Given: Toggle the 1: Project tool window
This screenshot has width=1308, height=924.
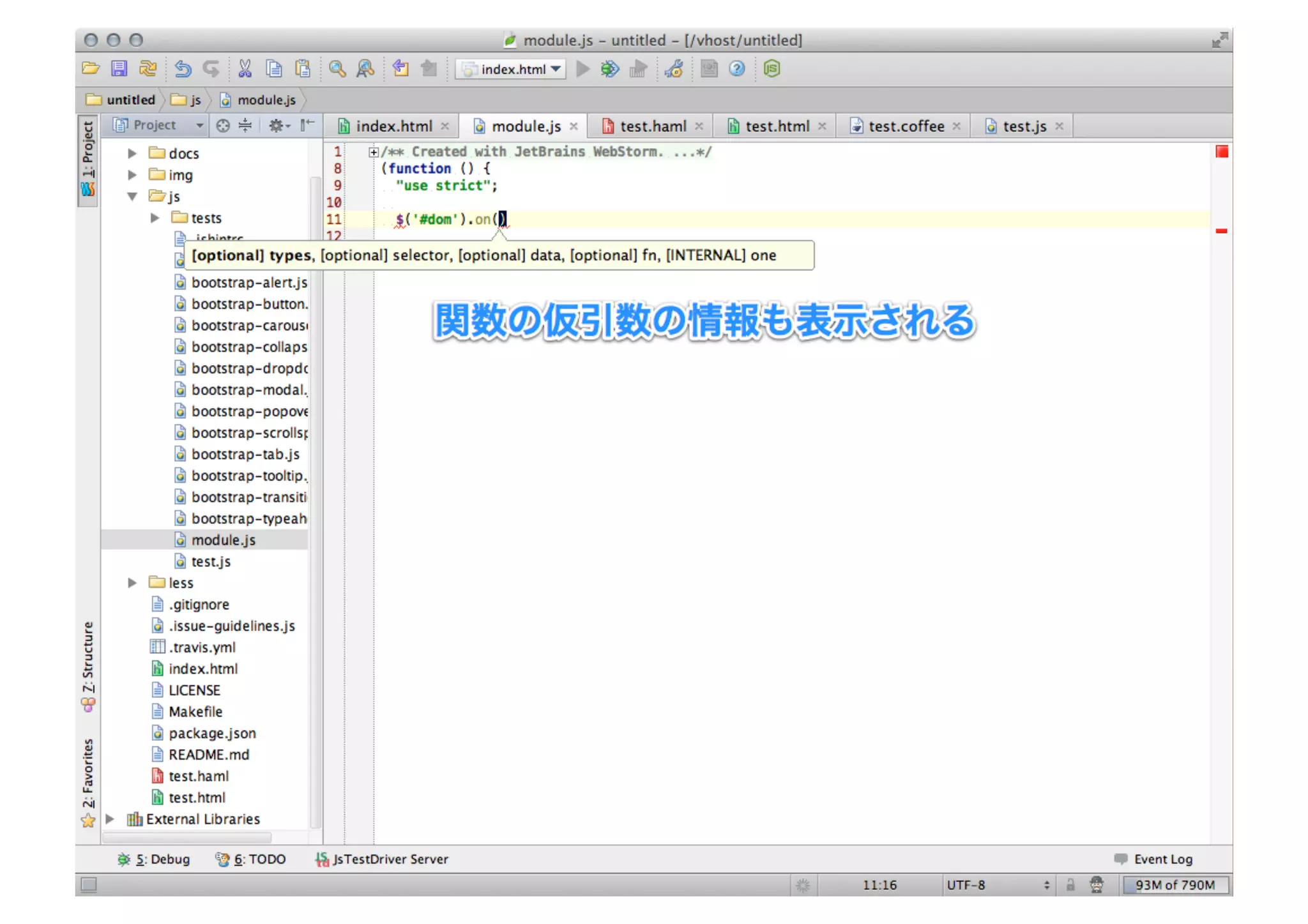Looking at the screenshot, I should 88,160.
